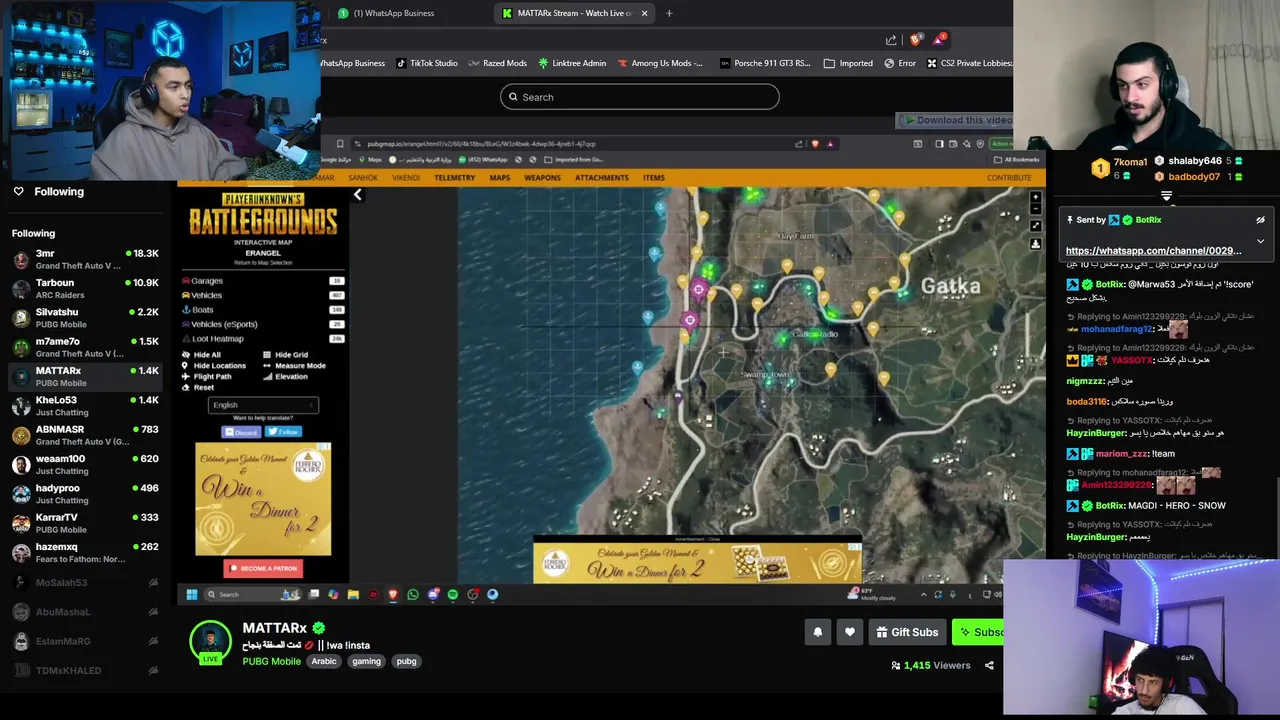The image size is (1280, 720).
Task: Open the ITEMS menu item
Action: click(x=654, y=178)
